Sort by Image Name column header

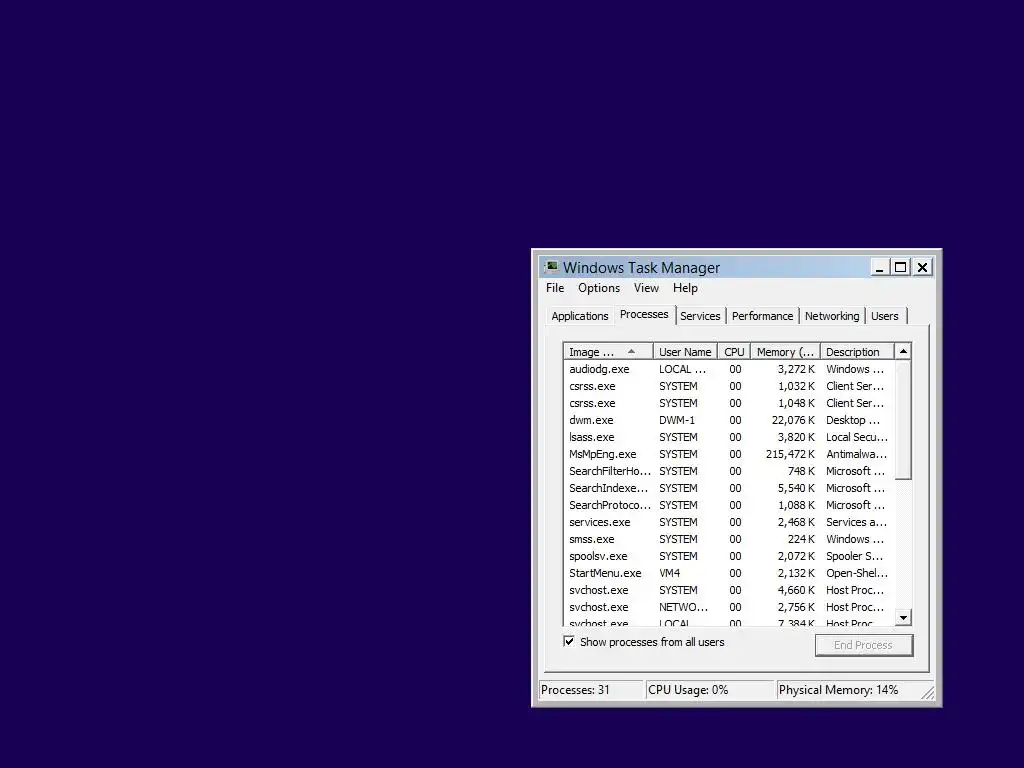pos(608,352)
